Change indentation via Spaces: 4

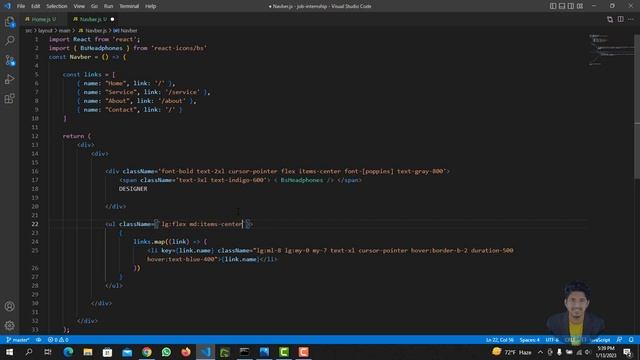pos(529,340)
